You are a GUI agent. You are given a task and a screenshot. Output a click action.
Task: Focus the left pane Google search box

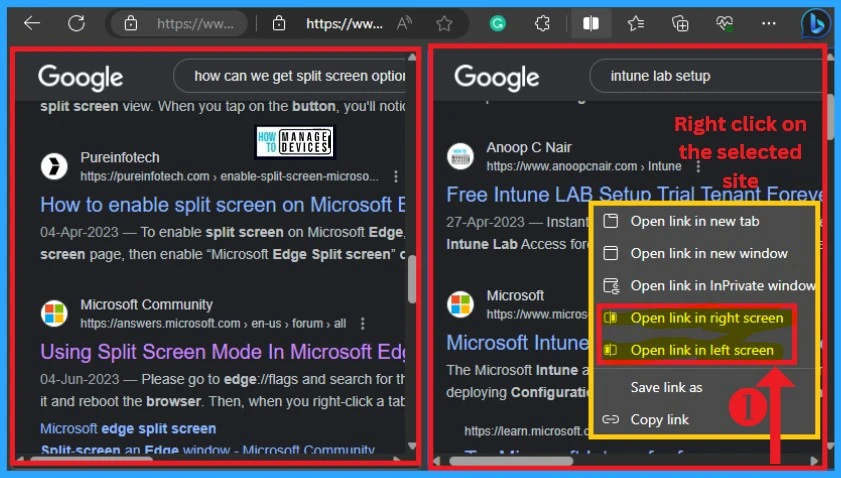point(290,76)
